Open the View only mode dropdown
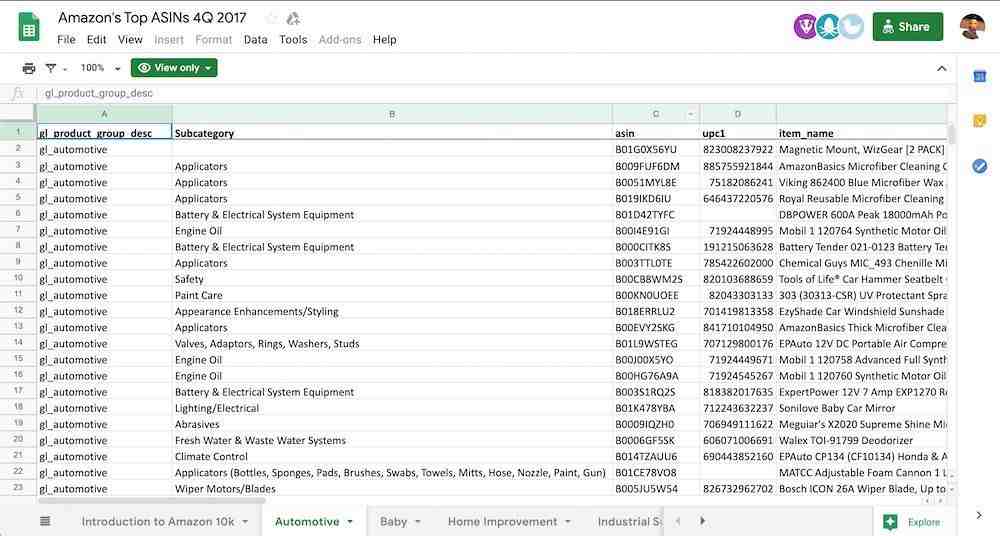Viewport: 1000px width, 536px height. (x=174, y=68)
